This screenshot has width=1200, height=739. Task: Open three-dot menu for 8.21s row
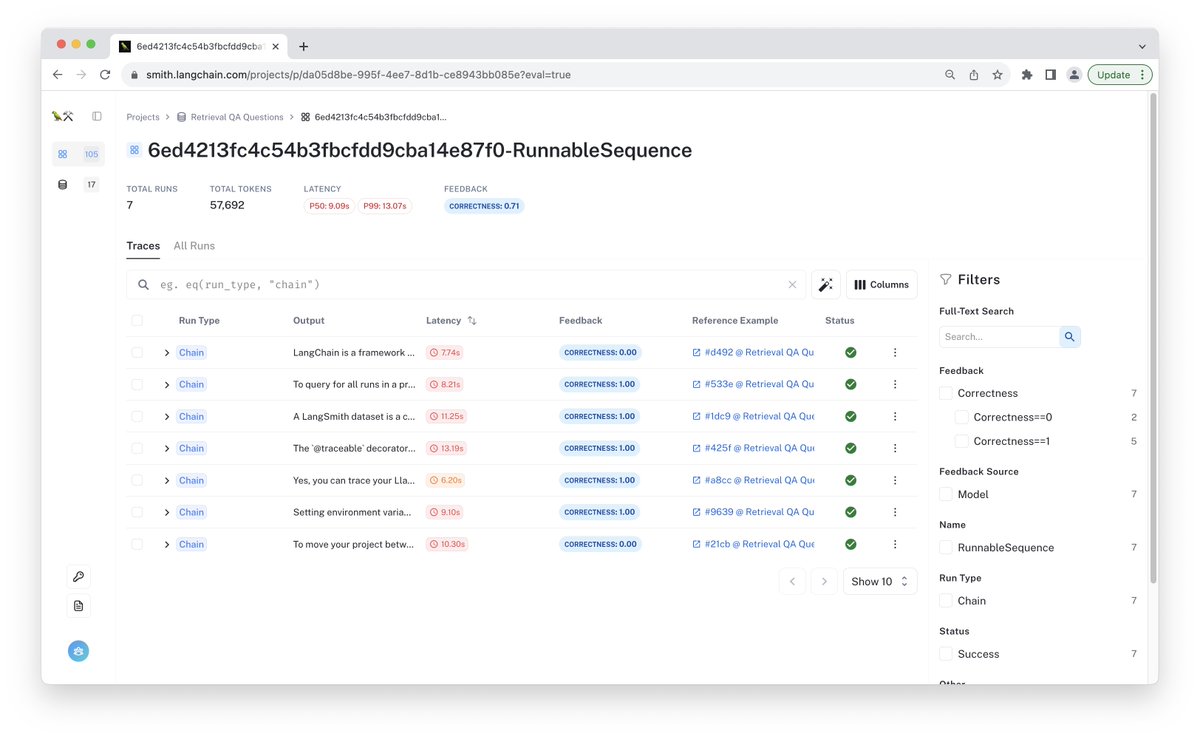click(x=895, y=385)
